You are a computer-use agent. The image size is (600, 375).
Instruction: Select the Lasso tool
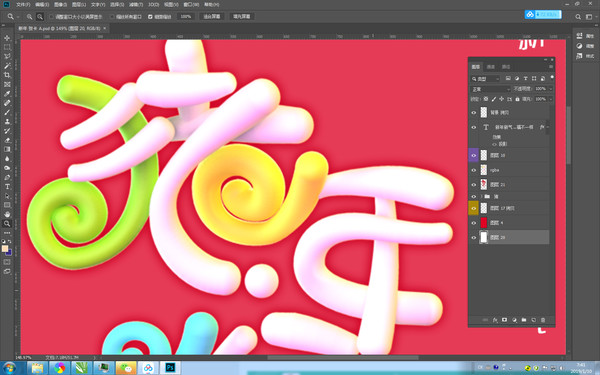[x=7, y=56]
